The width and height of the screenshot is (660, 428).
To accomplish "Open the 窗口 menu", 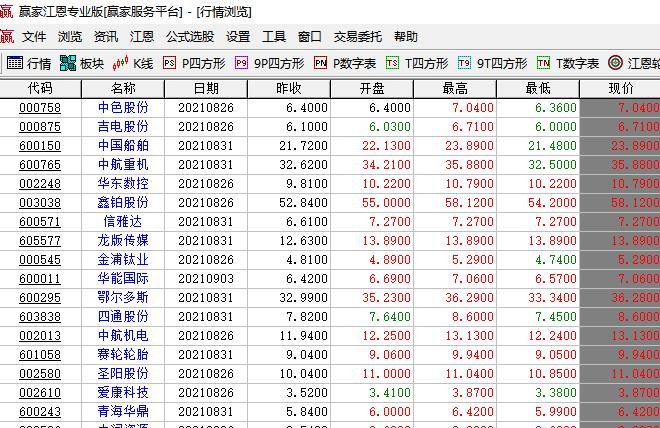I will click(x=309, y=37).
